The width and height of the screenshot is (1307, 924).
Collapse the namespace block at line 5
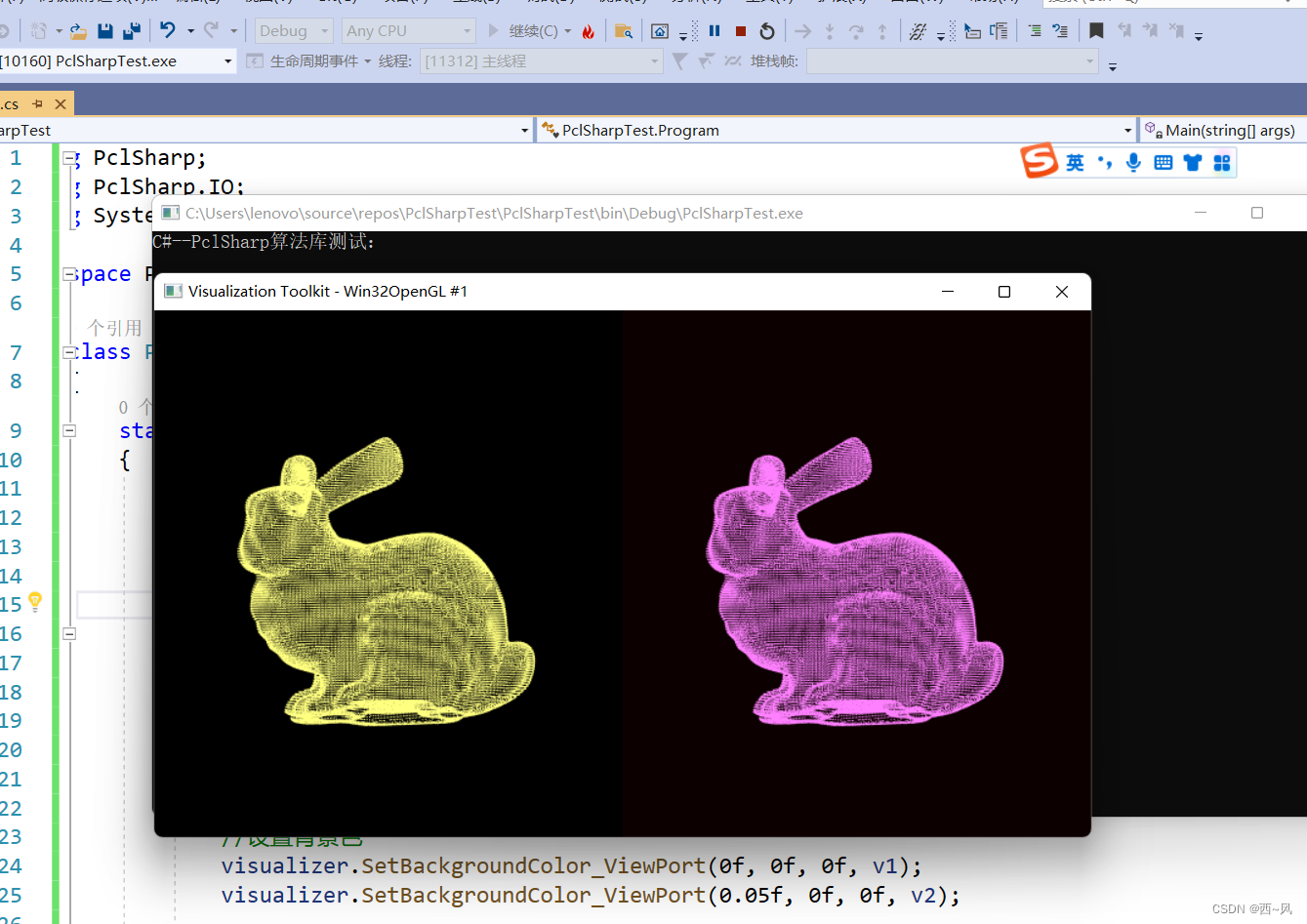[69, 275]
